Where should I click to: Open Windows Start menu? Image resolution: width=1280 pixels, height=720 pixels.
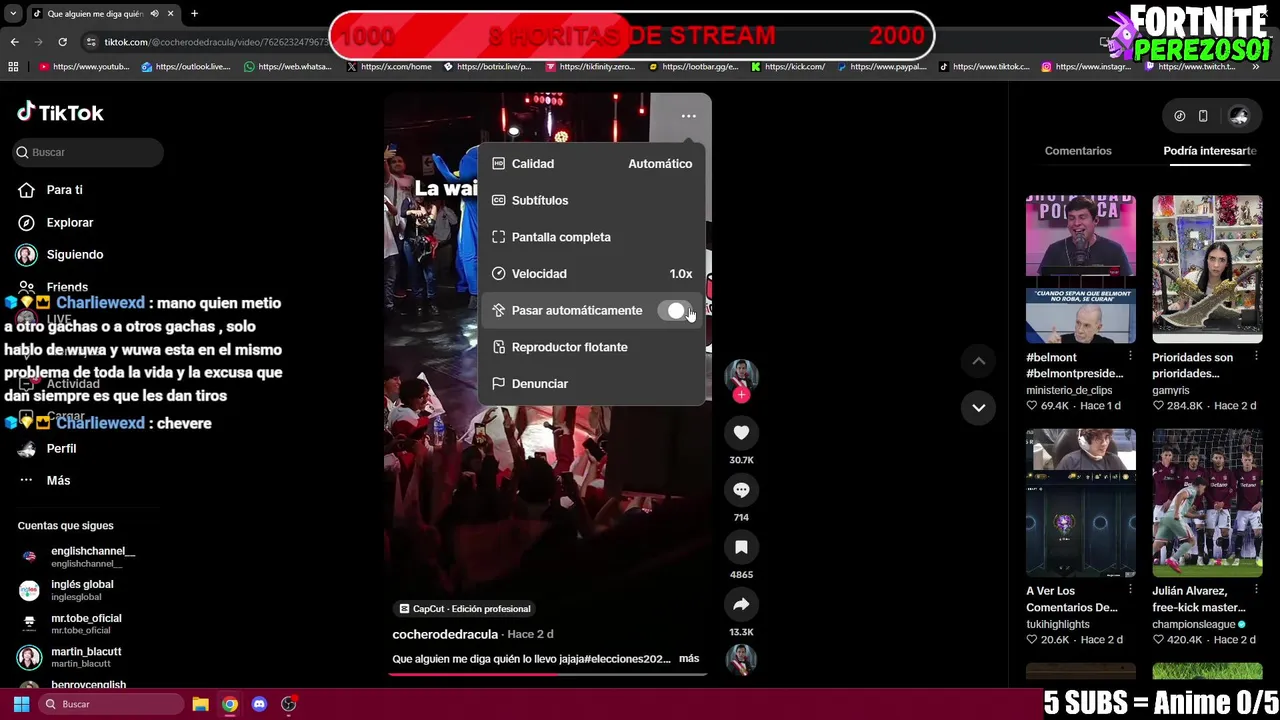[21, 704]
